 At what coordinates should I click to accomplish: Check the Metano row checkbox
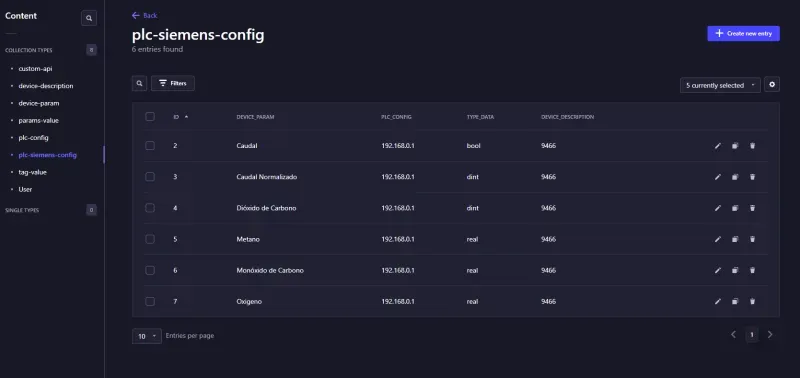pyautogui.click(x=150, y=239)
